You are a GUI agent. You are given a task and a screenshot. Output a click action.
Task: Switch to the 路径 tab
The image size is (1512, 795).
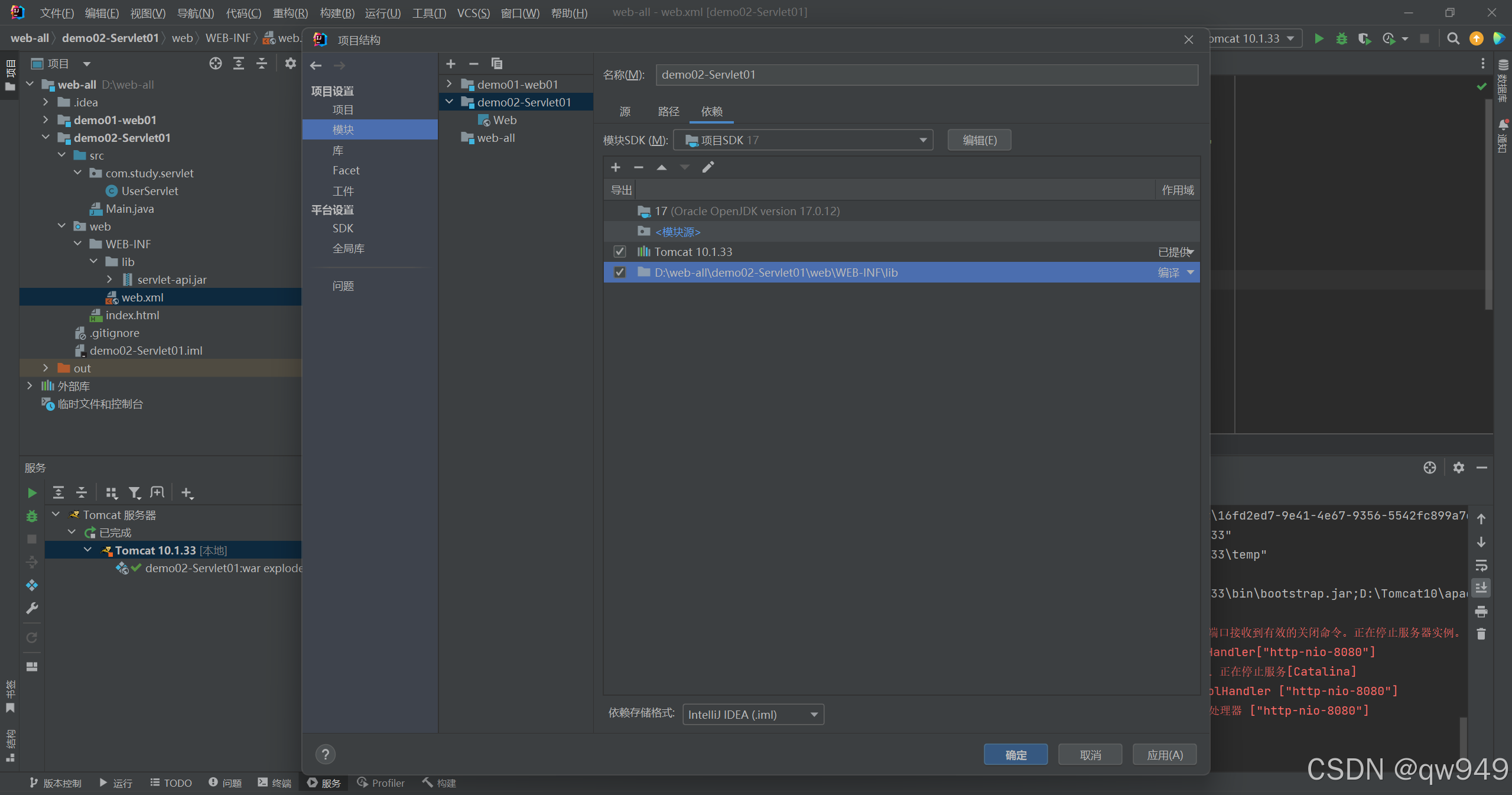(x=668, y=111)
